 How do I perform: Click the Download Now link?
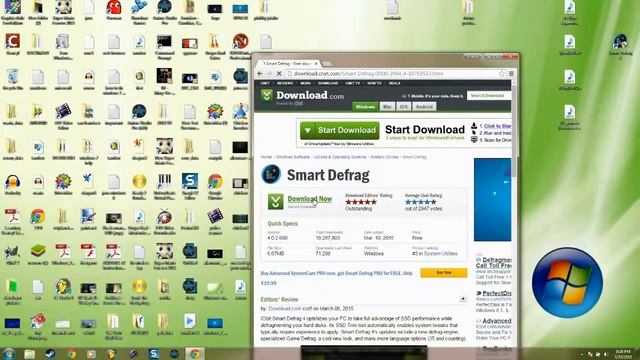(x=309, y=199)
